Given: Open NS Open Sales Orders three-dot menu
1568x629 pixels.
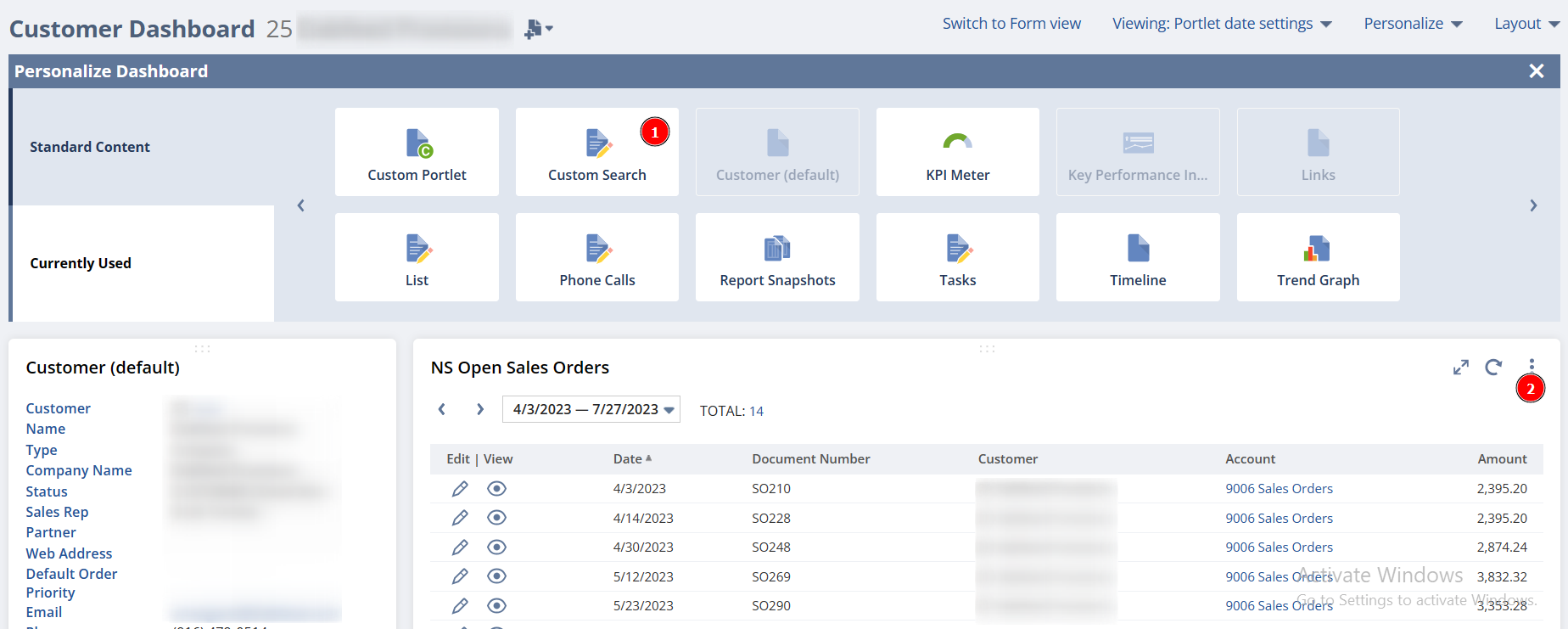Looking at the screenshot, I should coord(1532,366).
